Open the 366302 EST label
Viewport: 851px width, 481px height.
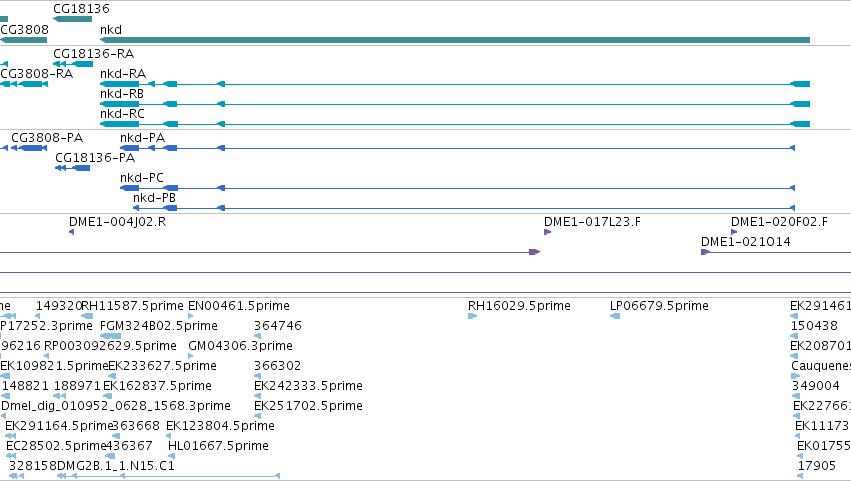point(277,366)
